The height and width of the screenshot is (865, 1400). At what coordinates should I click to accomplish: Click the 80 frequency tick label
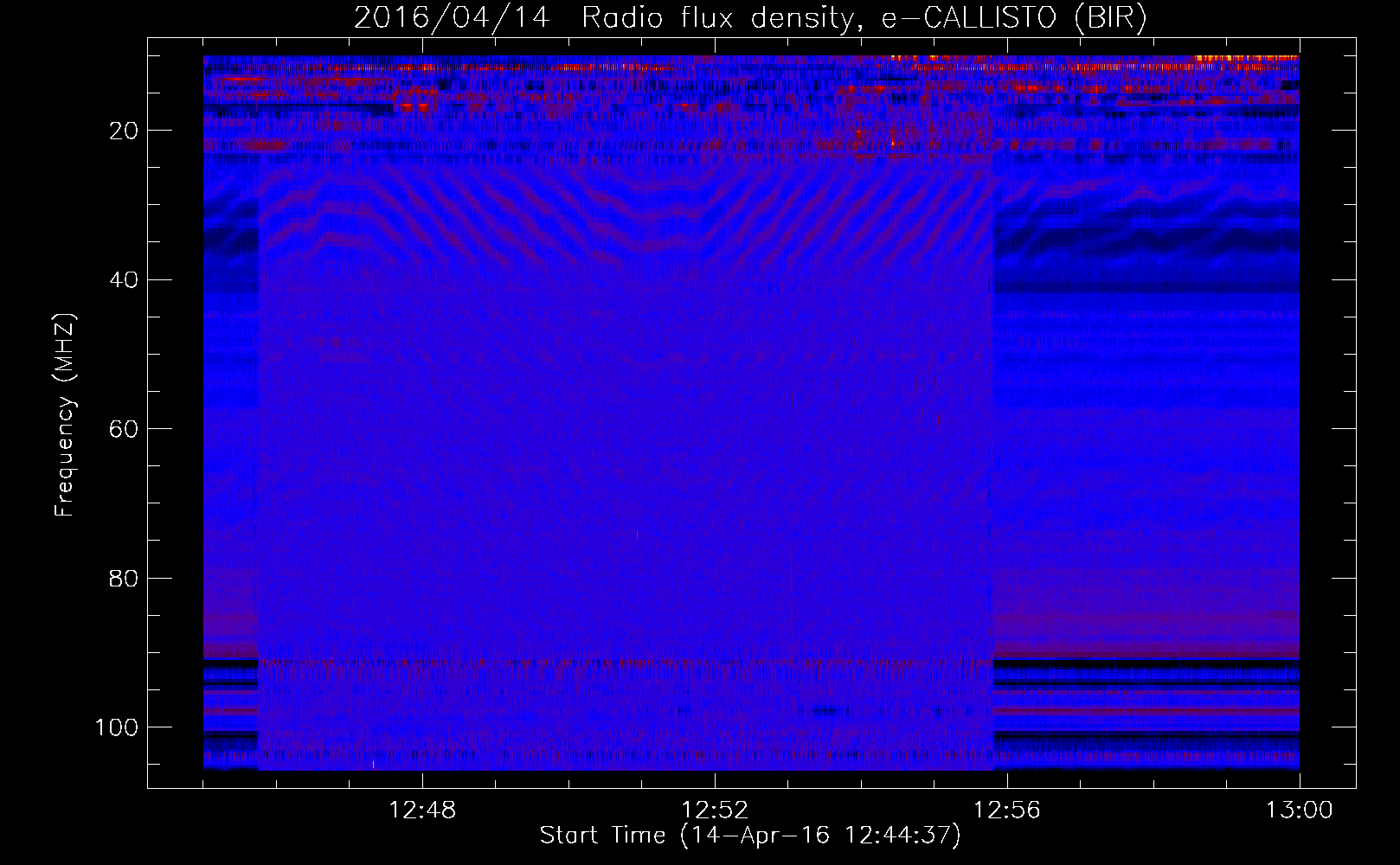point(125,578)
